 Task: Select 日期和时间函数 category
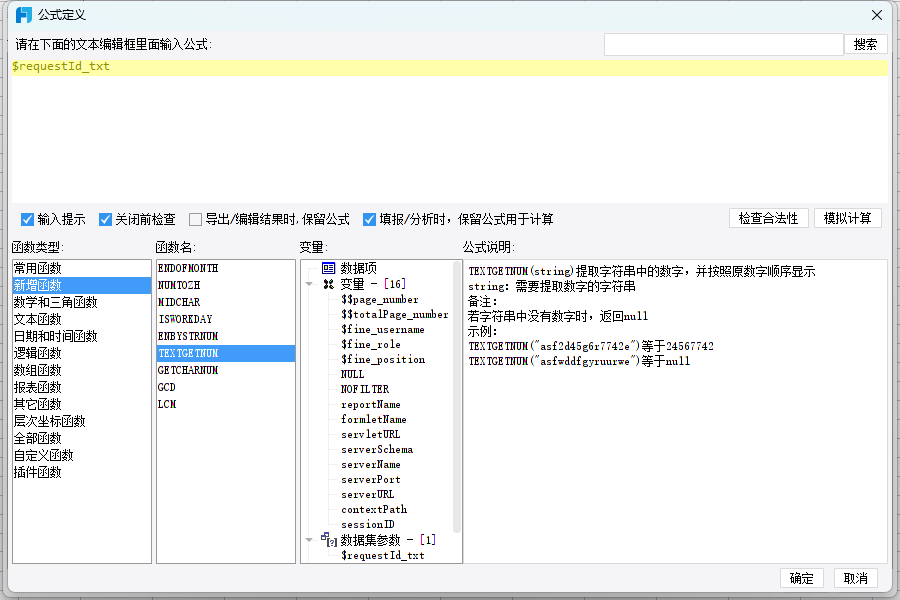pyautogui.click(x=55, y=336)
